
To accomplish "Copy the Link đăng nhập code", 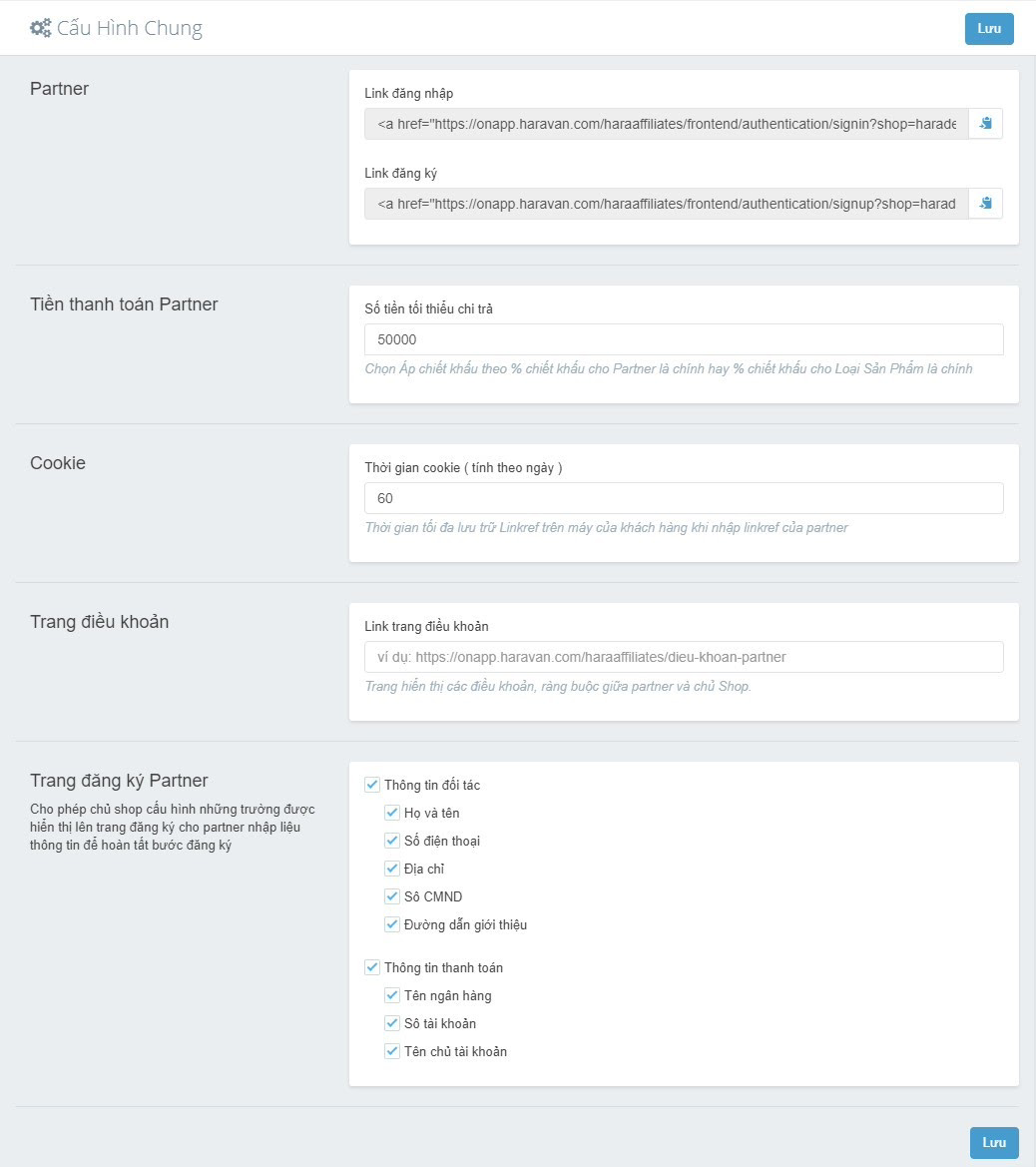I will tap(985, 123).
